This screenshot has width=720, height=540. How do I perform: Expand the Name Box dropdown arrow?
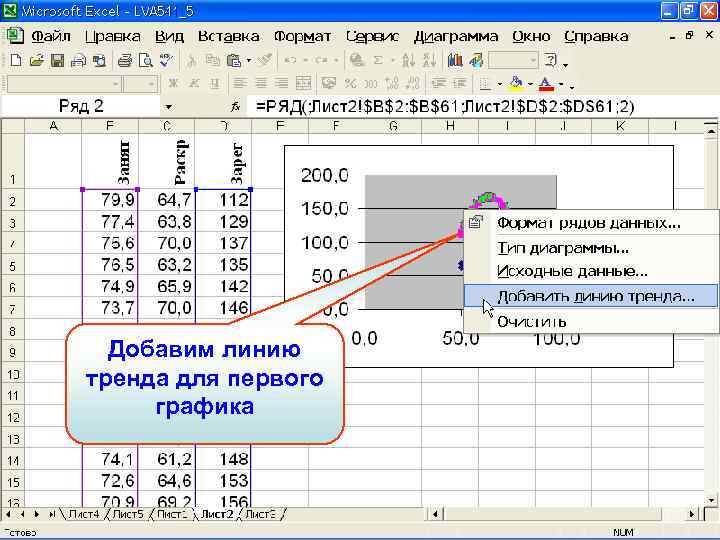pos(169,107)
